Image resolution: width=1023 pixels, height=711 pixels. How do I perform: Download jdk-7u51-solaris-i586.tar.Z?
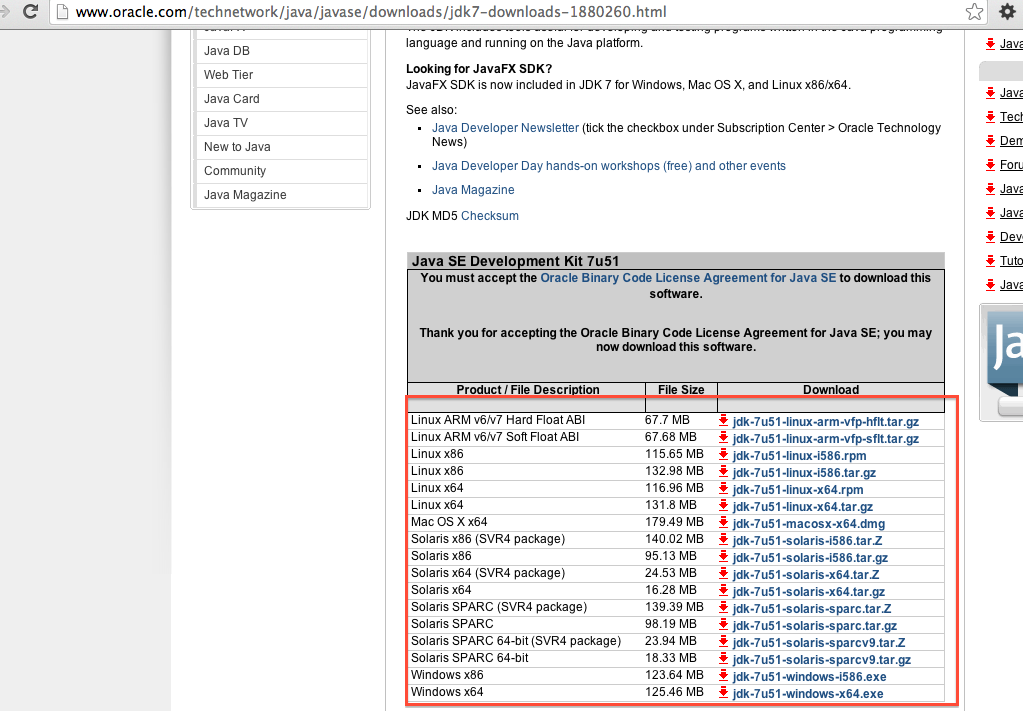(808, 541)
